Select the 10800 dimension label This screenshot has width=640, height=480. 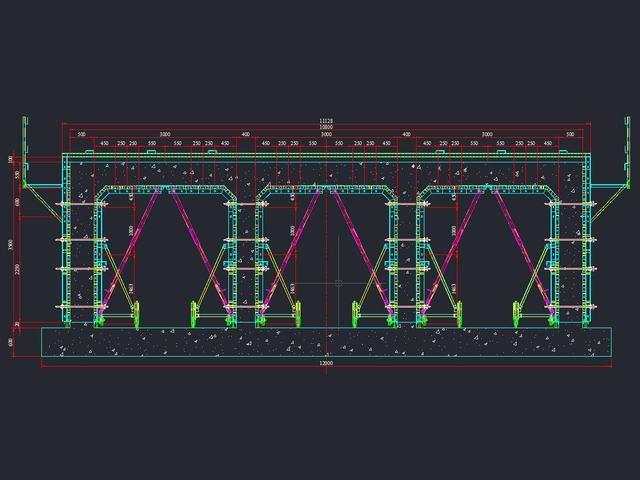click(326, 127)
